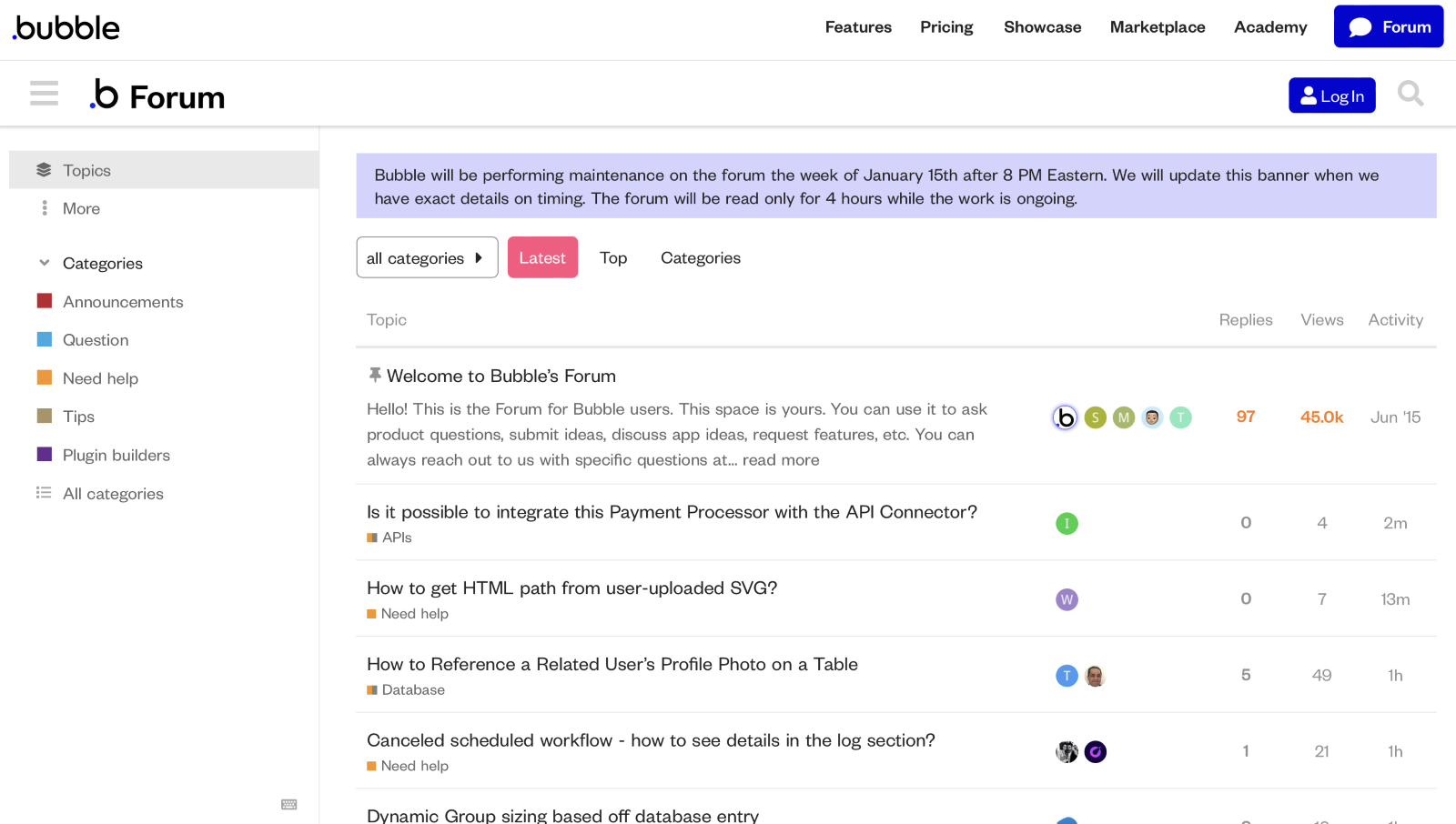Click 13m activity on SVG topic
This screenshot has height=824, width=1456.
click(1395, 599)
